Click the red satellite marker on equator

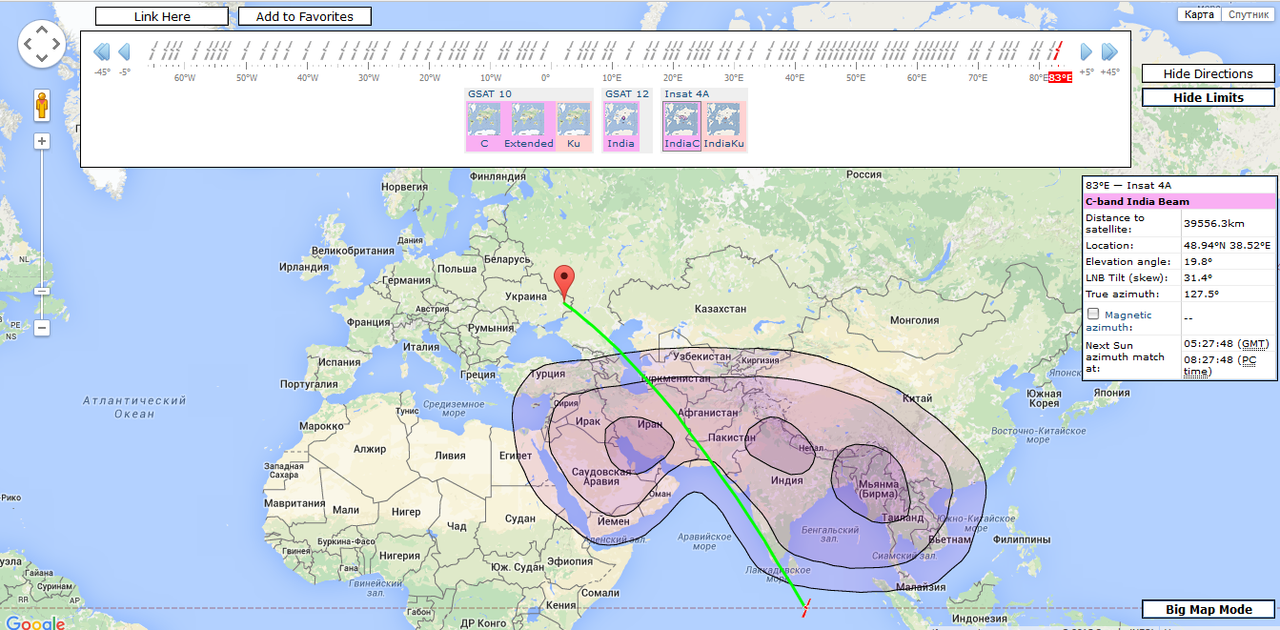(804, 606)
